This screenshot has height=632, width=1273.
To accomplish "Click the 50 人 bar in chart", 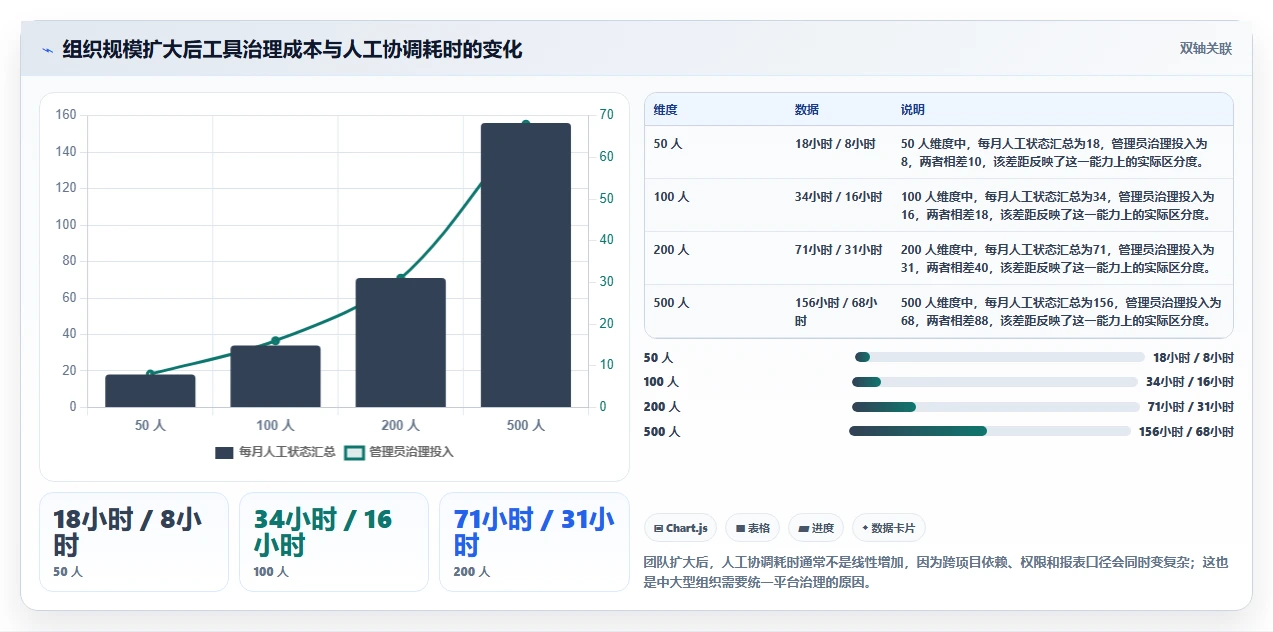I will (150, 391).
